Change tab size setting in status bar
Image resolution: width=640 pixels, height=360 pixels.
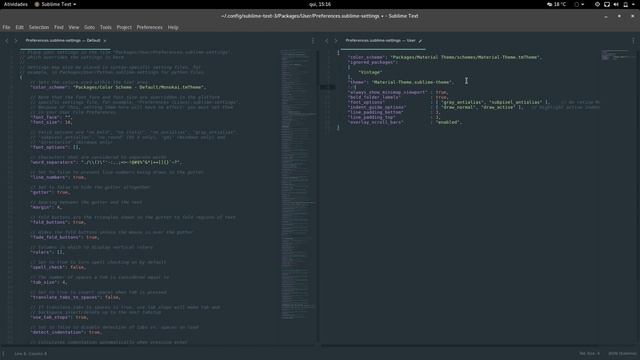pyautogui.click(x=589, y=353)
